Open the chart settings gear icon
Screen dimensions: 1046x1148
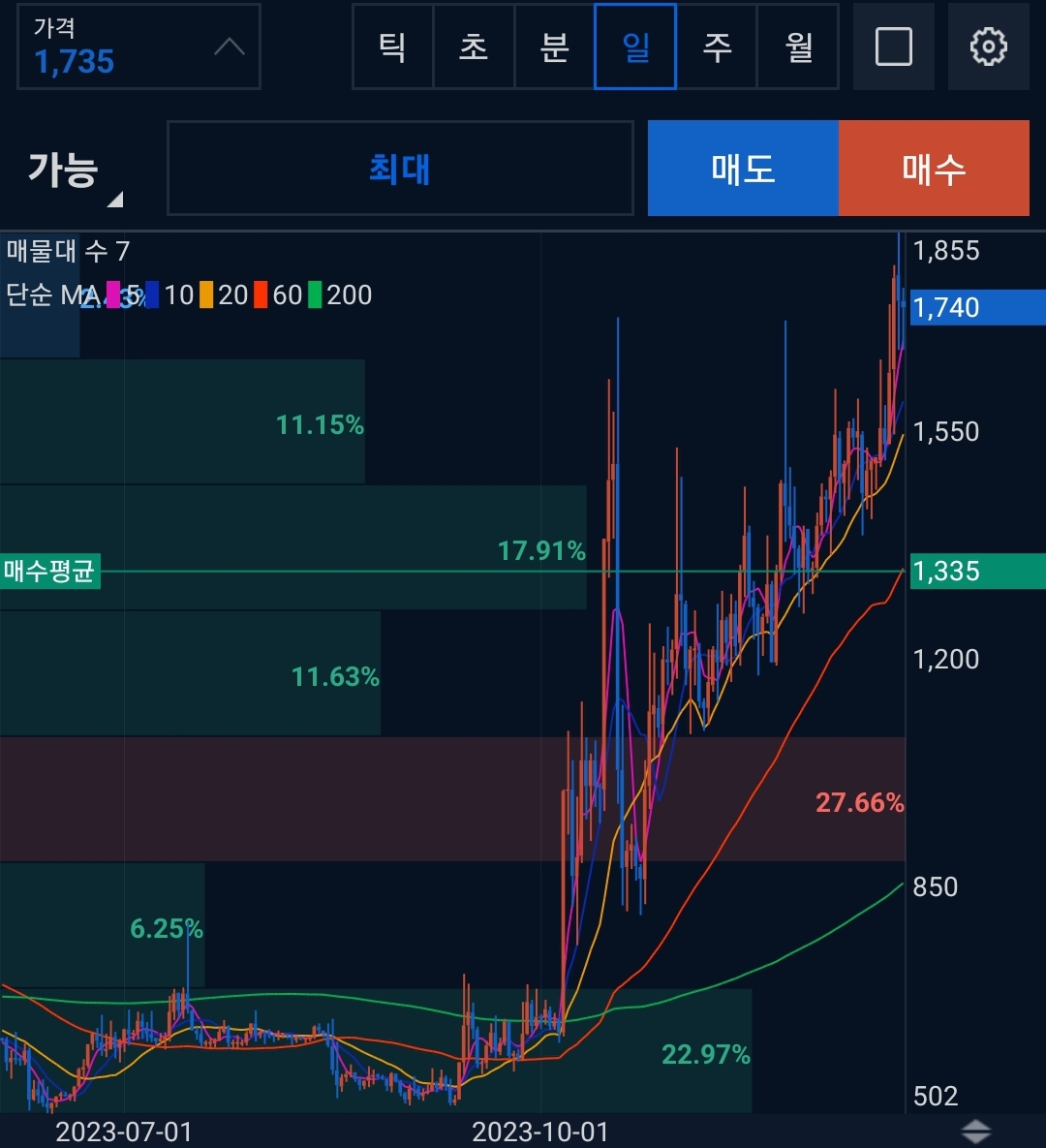(989, 47)
